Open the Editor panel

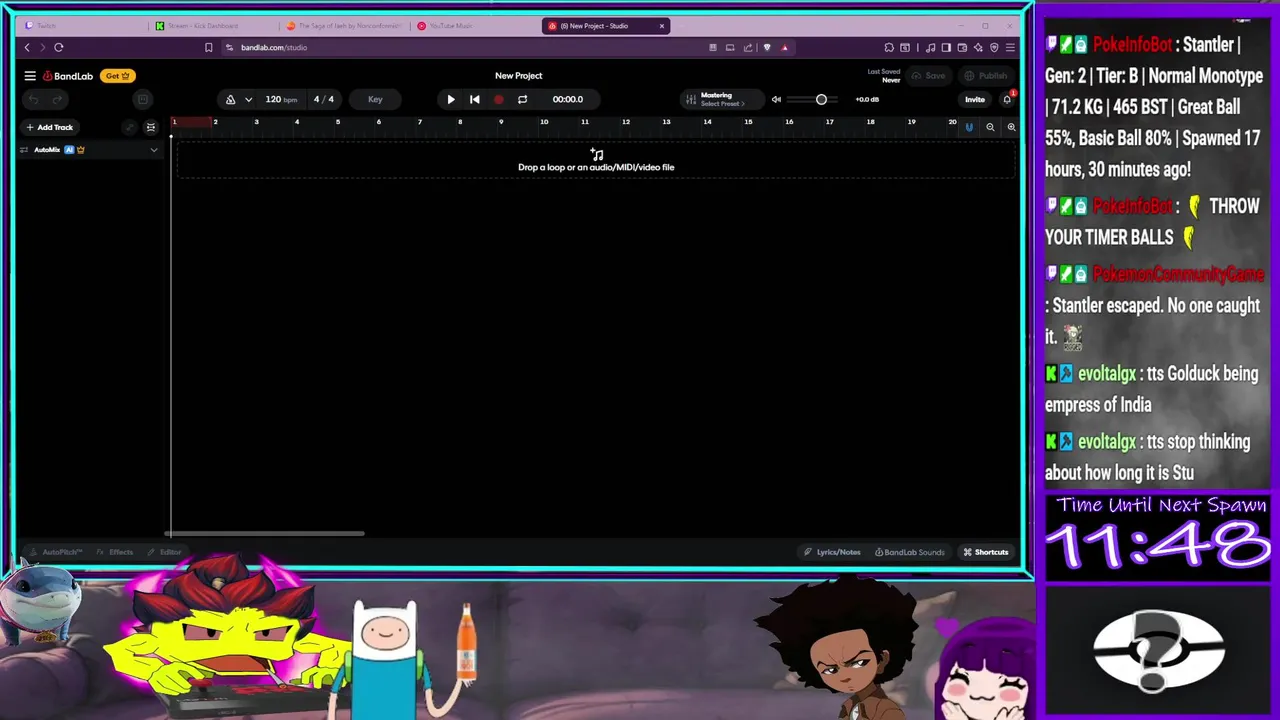tap(165, 552)
